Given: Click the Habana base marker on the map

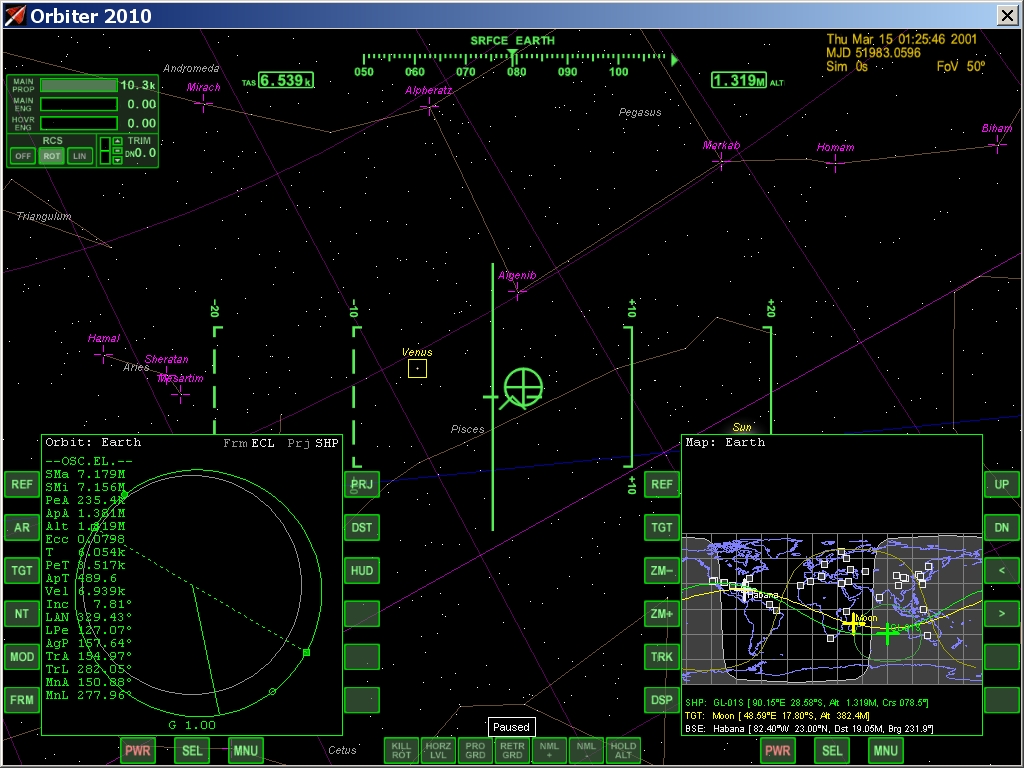Looking at the screenshot, I should [x=744, y=592].
